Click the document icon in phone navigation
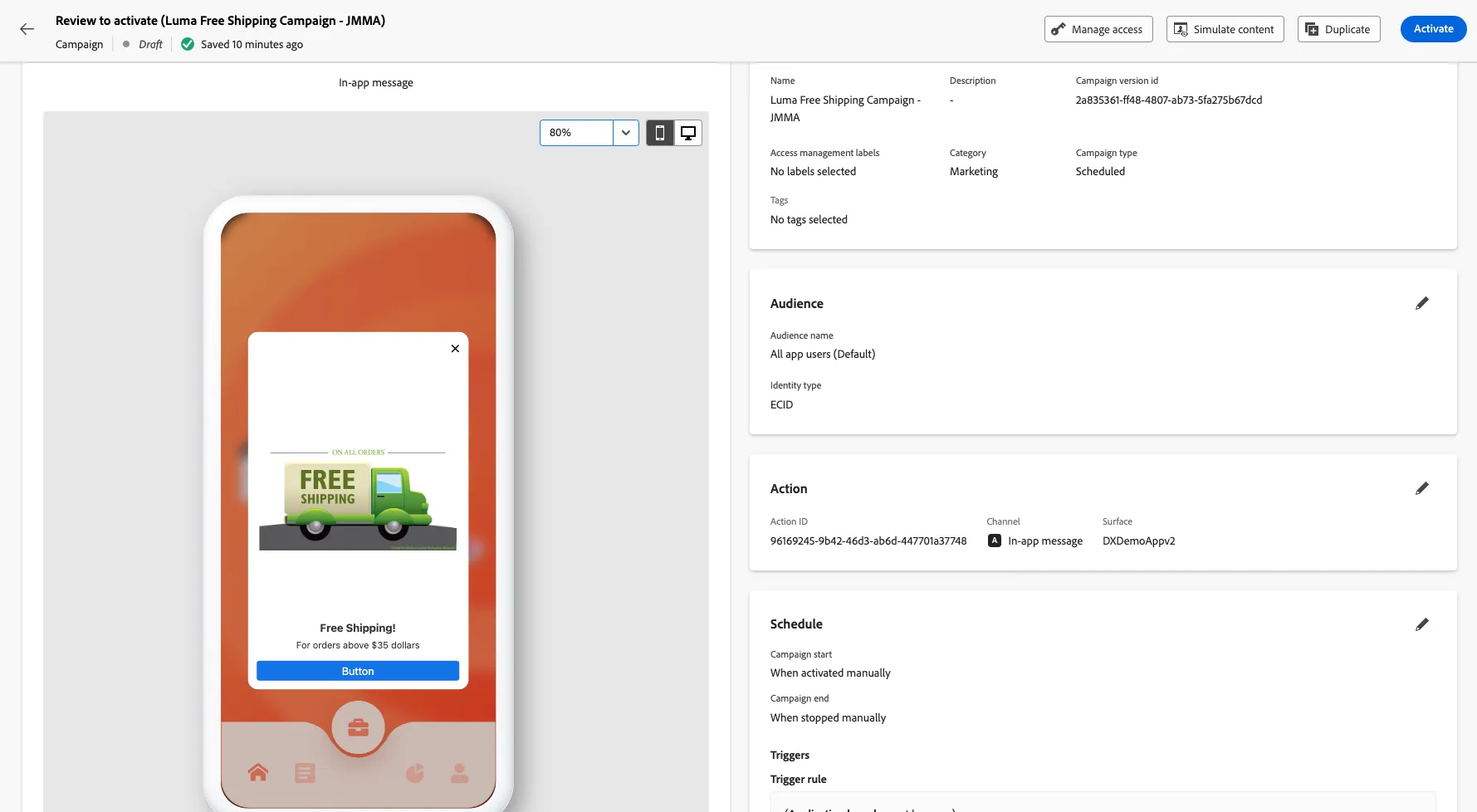1477x812 pixels. coord(305,773)
